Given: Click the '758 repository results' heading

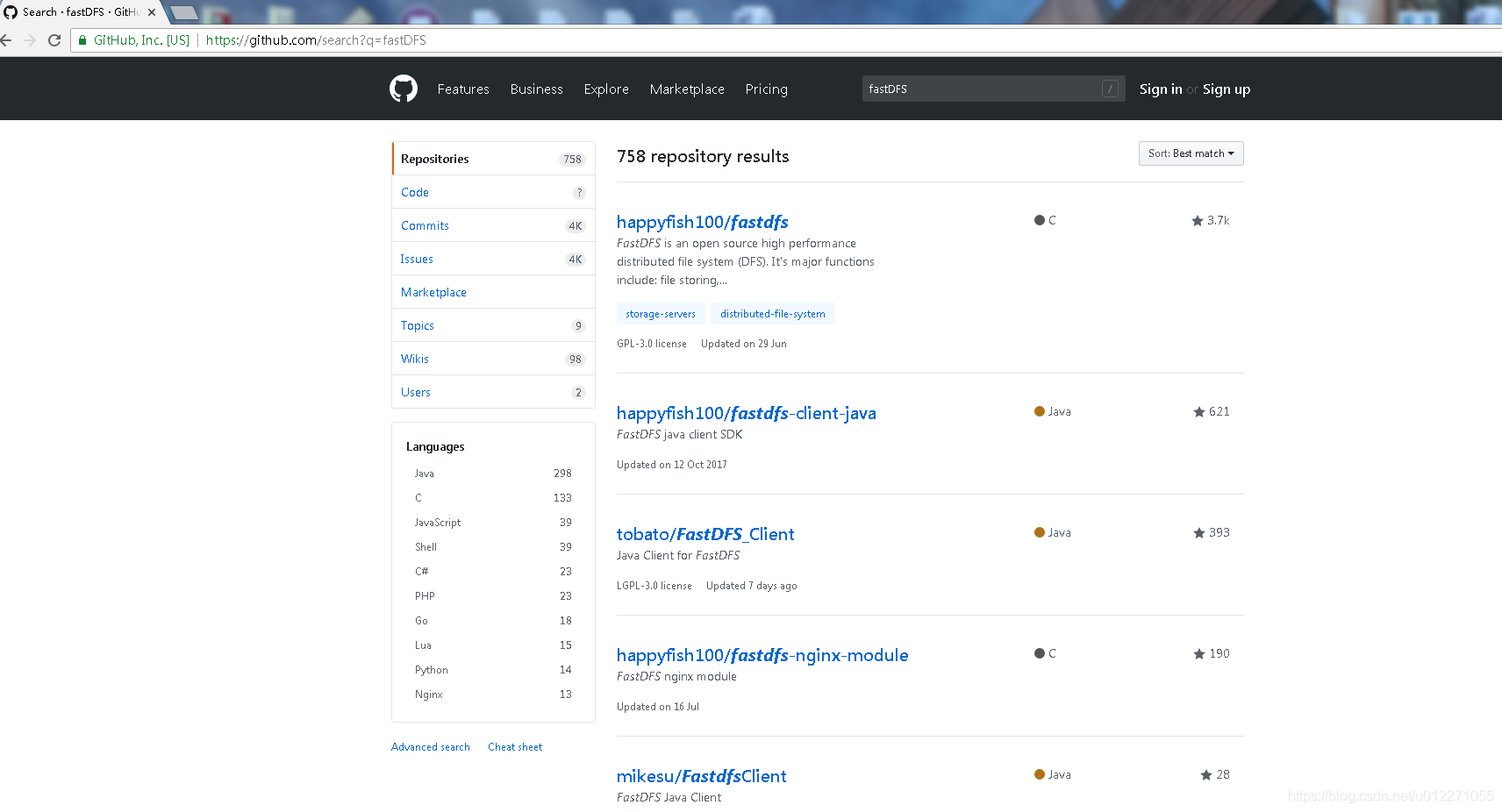Looking at the screenshot, I should [x=703, y=156].
